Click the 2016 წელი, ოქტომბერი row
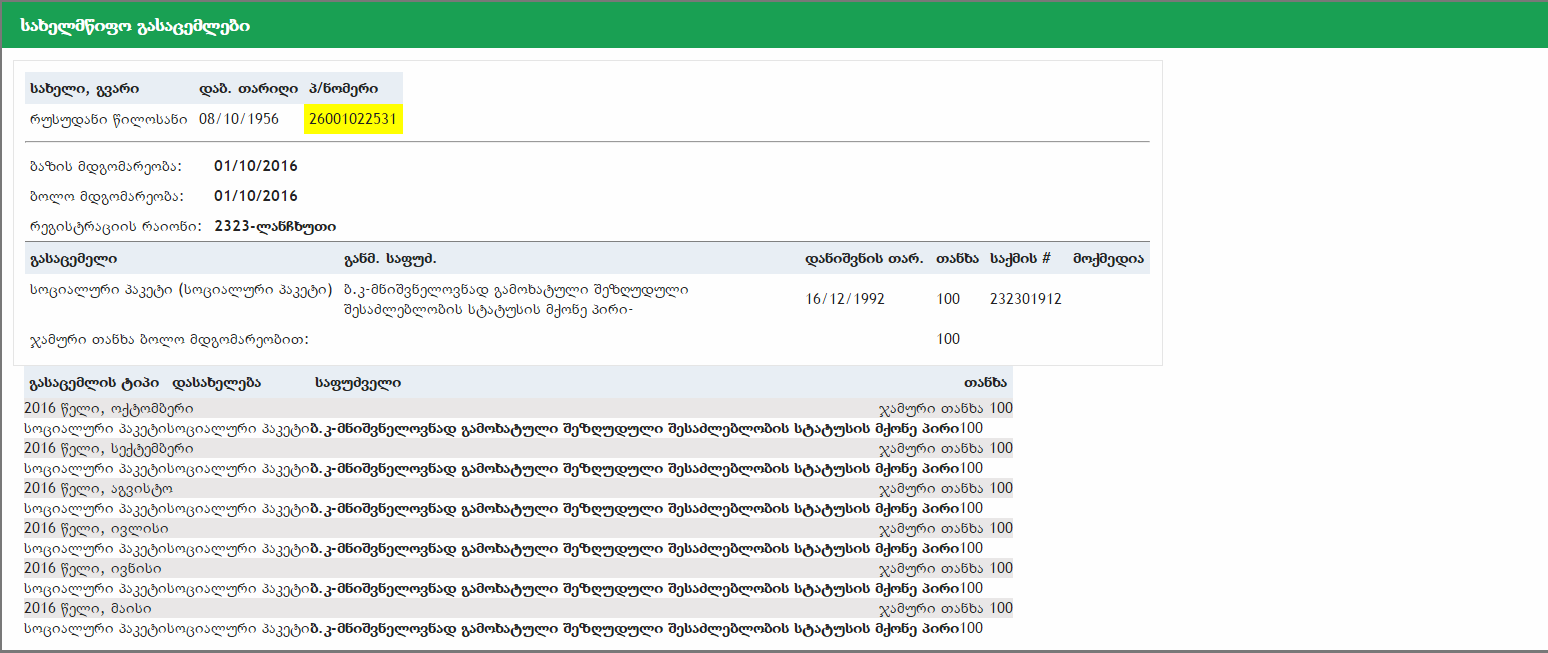Viewport: 1548px width, 653px height. 109,408
